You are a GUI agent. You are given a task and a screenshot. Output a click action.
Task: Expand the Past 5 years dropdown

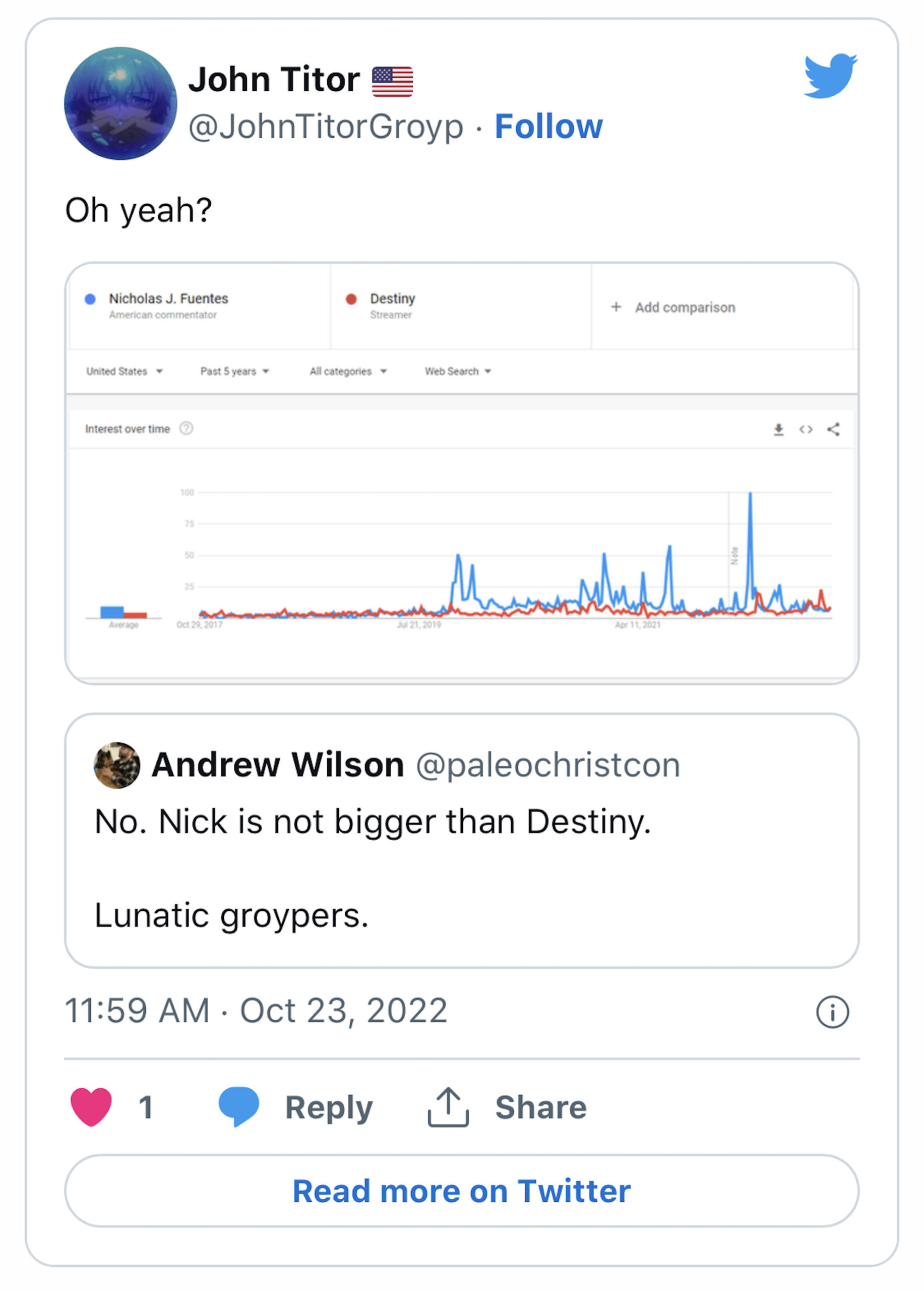click(234, 372)
